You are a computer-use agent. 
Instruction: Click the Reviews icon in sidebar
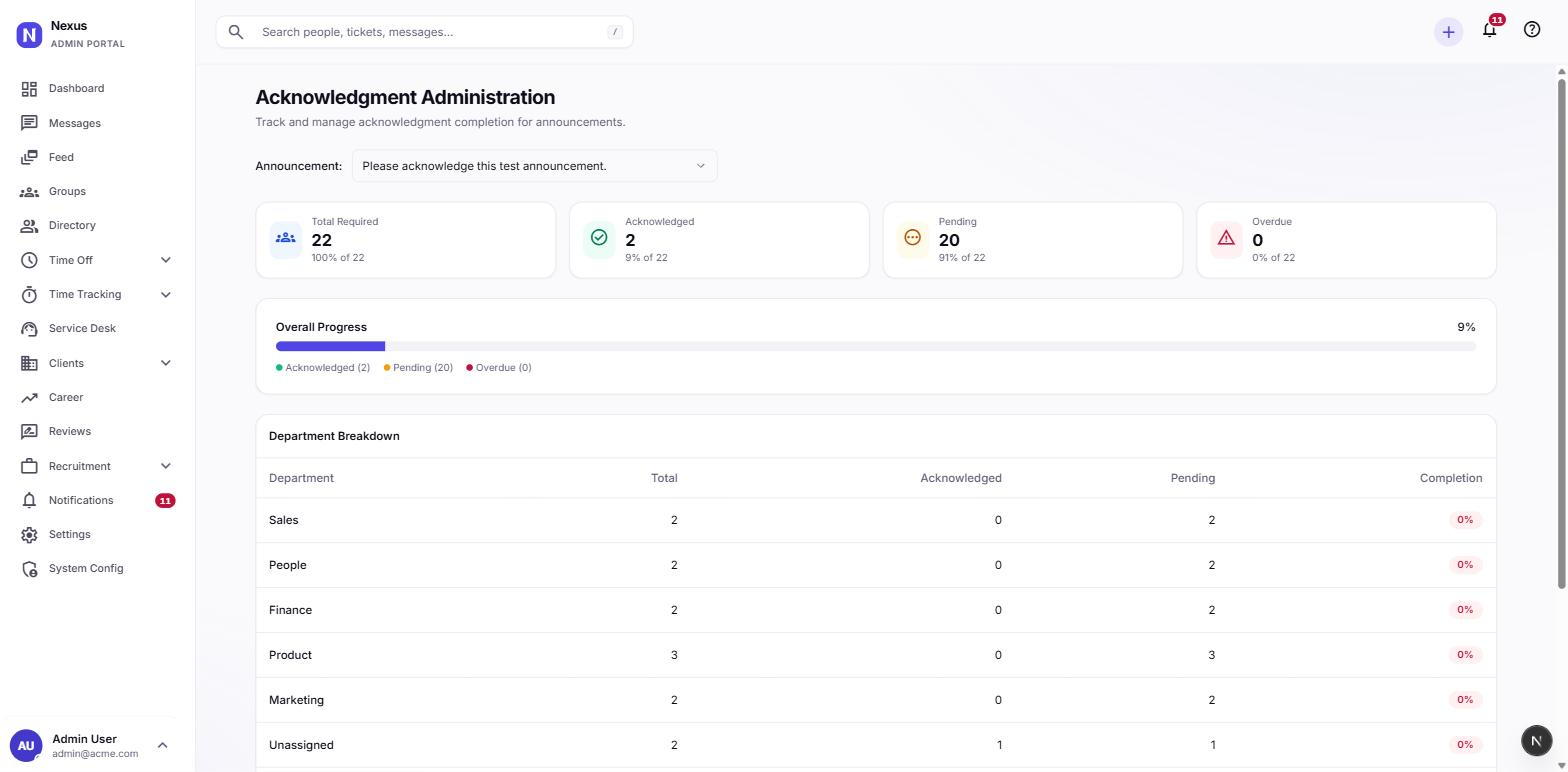tap(29, 431)
